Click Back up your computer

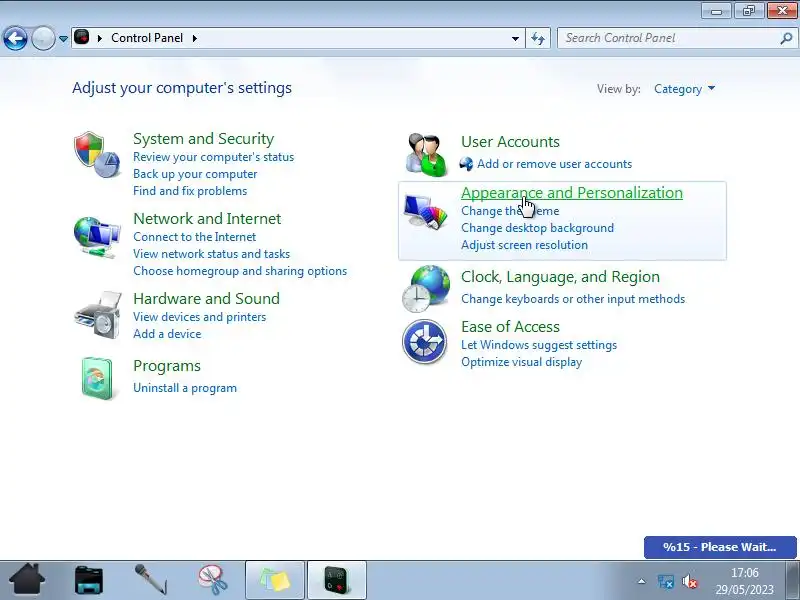[195, 174]
